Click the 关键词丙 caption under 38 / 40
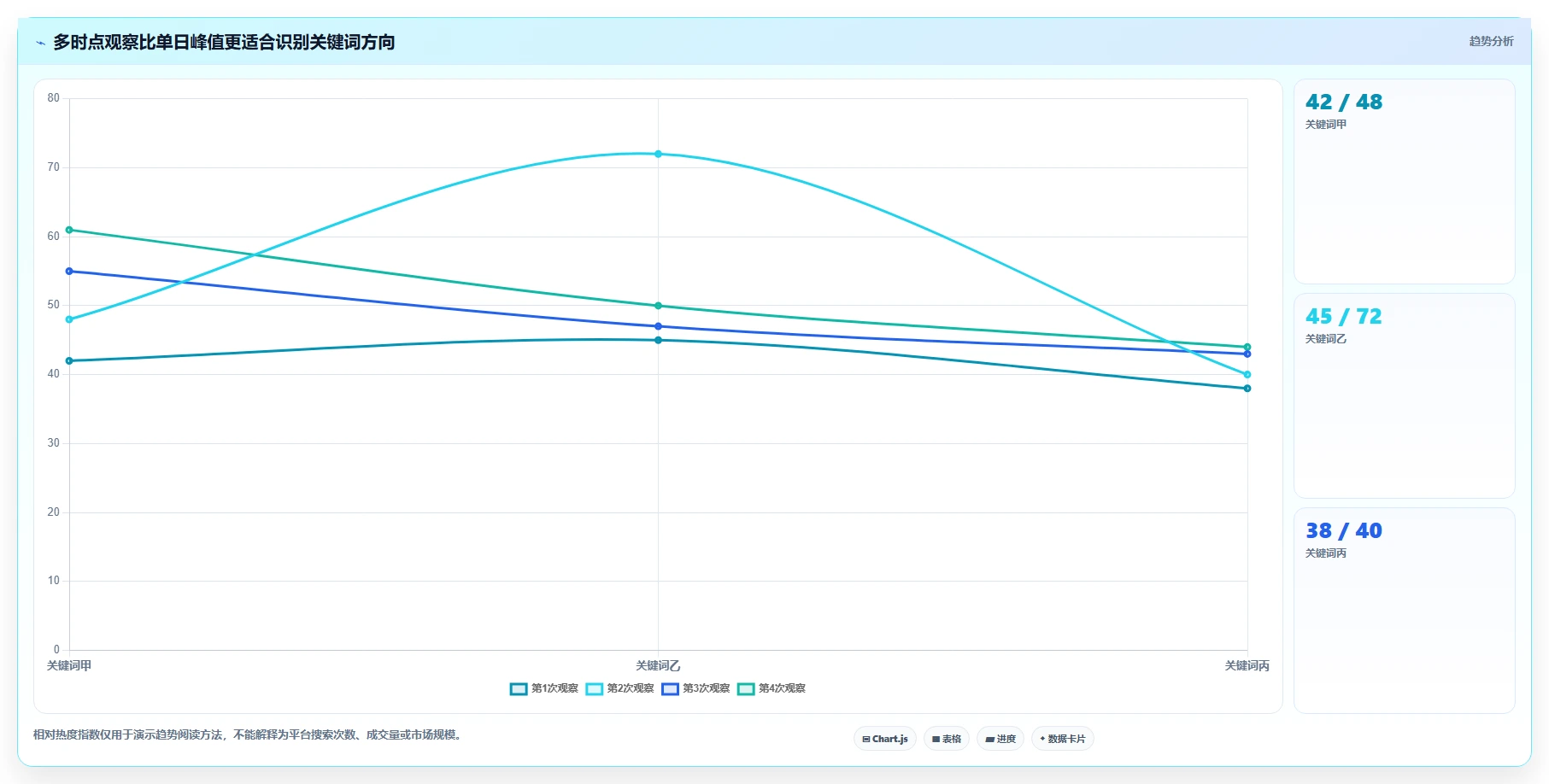This screenshot has width=1549, height=784. click(x=1326, y=553)
